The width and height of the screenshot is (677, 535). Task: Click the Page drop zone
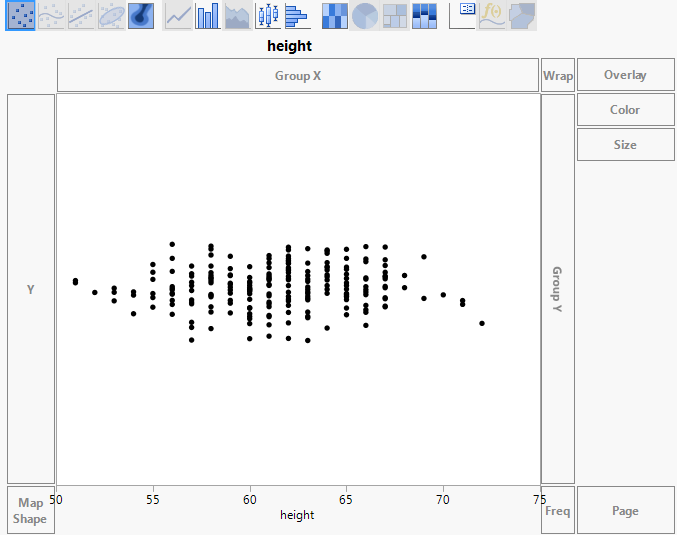tap(626, 510)
